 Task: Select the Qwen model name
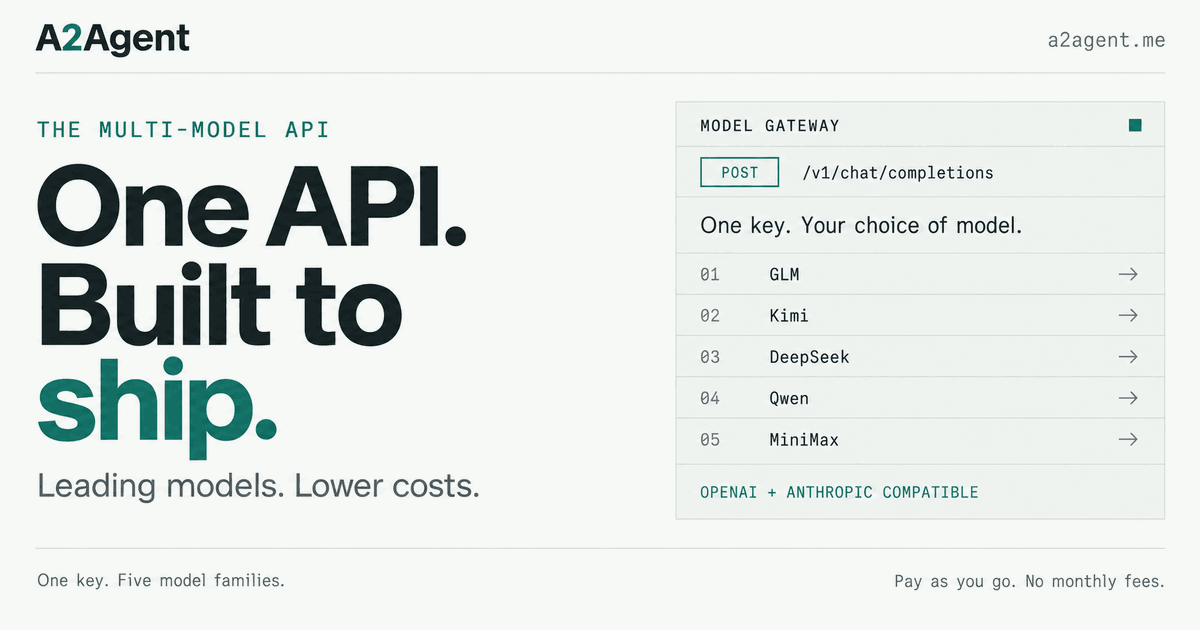(x=789, y=398)
